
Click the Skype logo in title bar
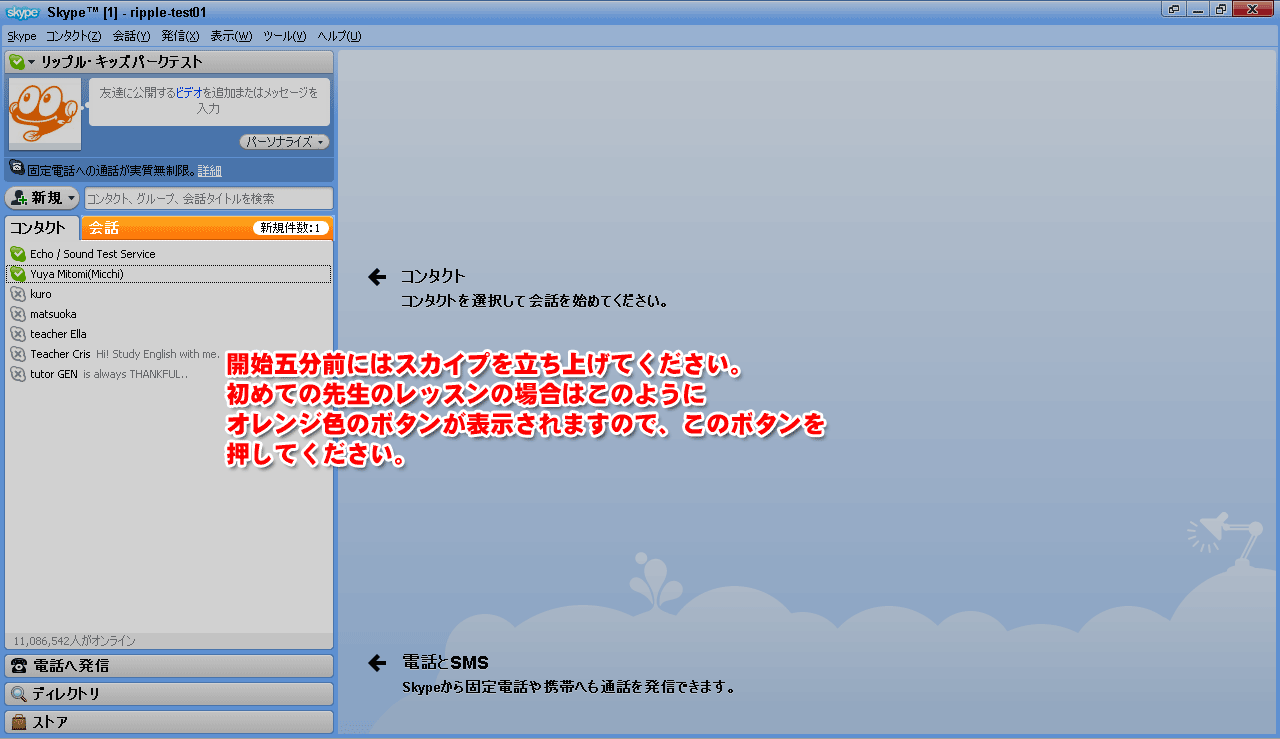[22, 11]
